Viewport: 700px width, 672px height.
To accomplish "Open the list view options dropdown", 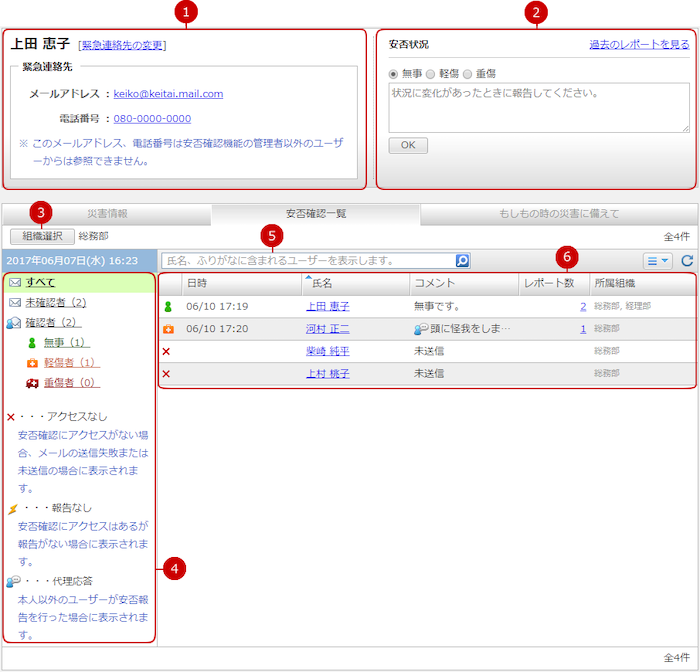I will (657, 261).
